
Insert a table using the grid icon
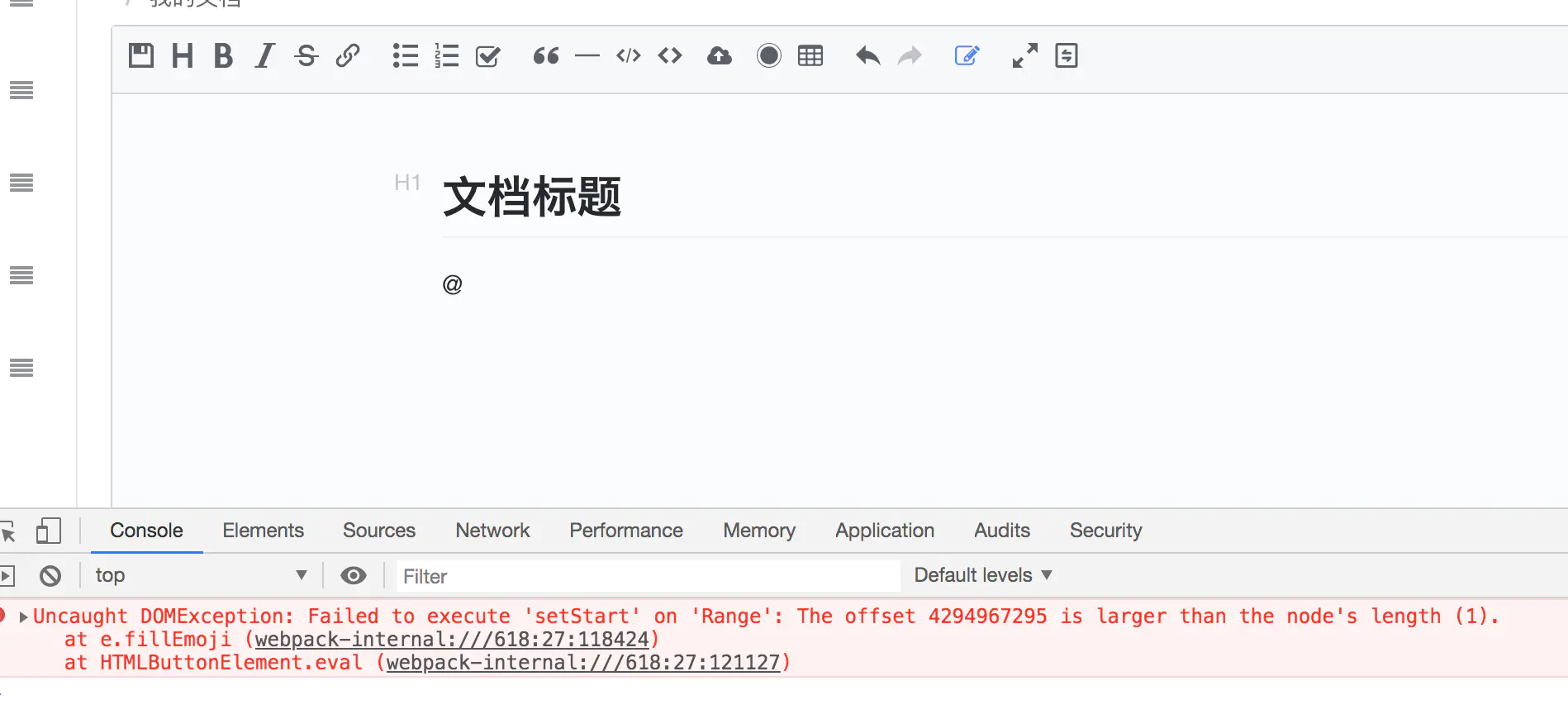point(810,55)
